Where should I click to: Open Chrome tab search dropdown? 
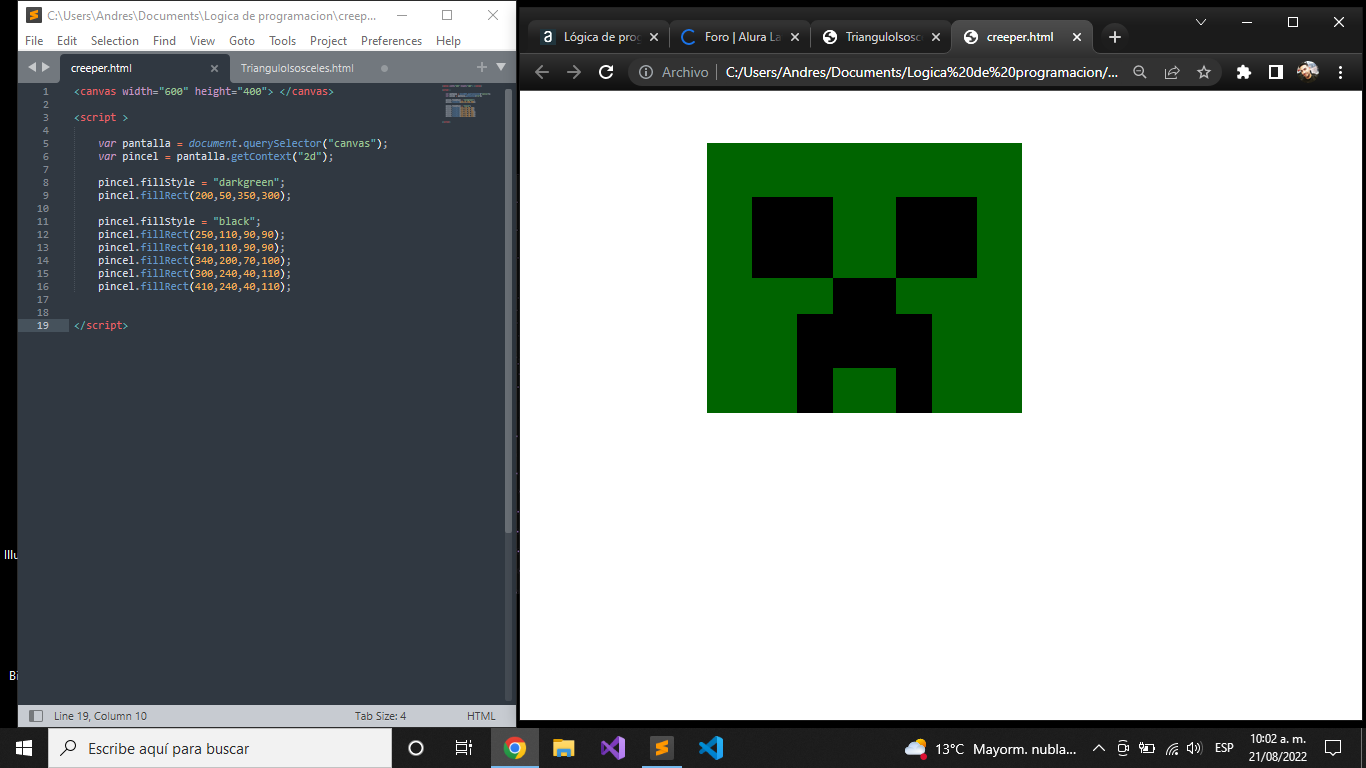coord(1201,21)
